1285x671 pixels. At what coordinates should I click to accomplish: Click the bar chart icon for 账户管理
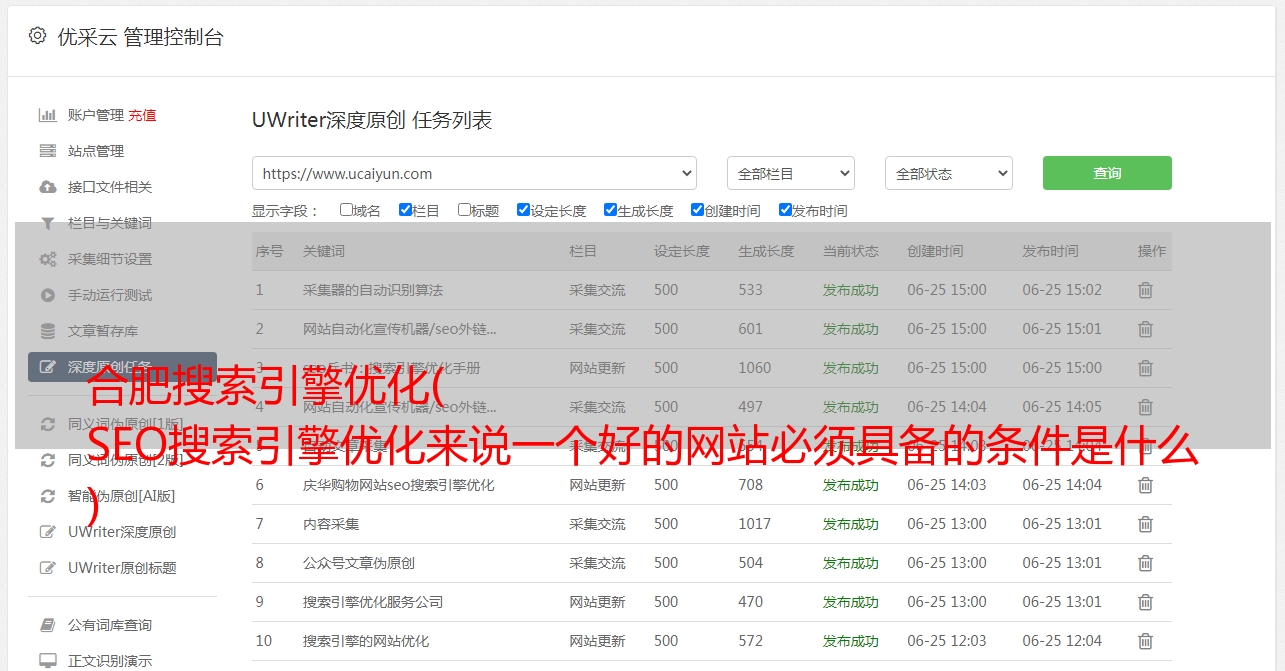point(47,115)
